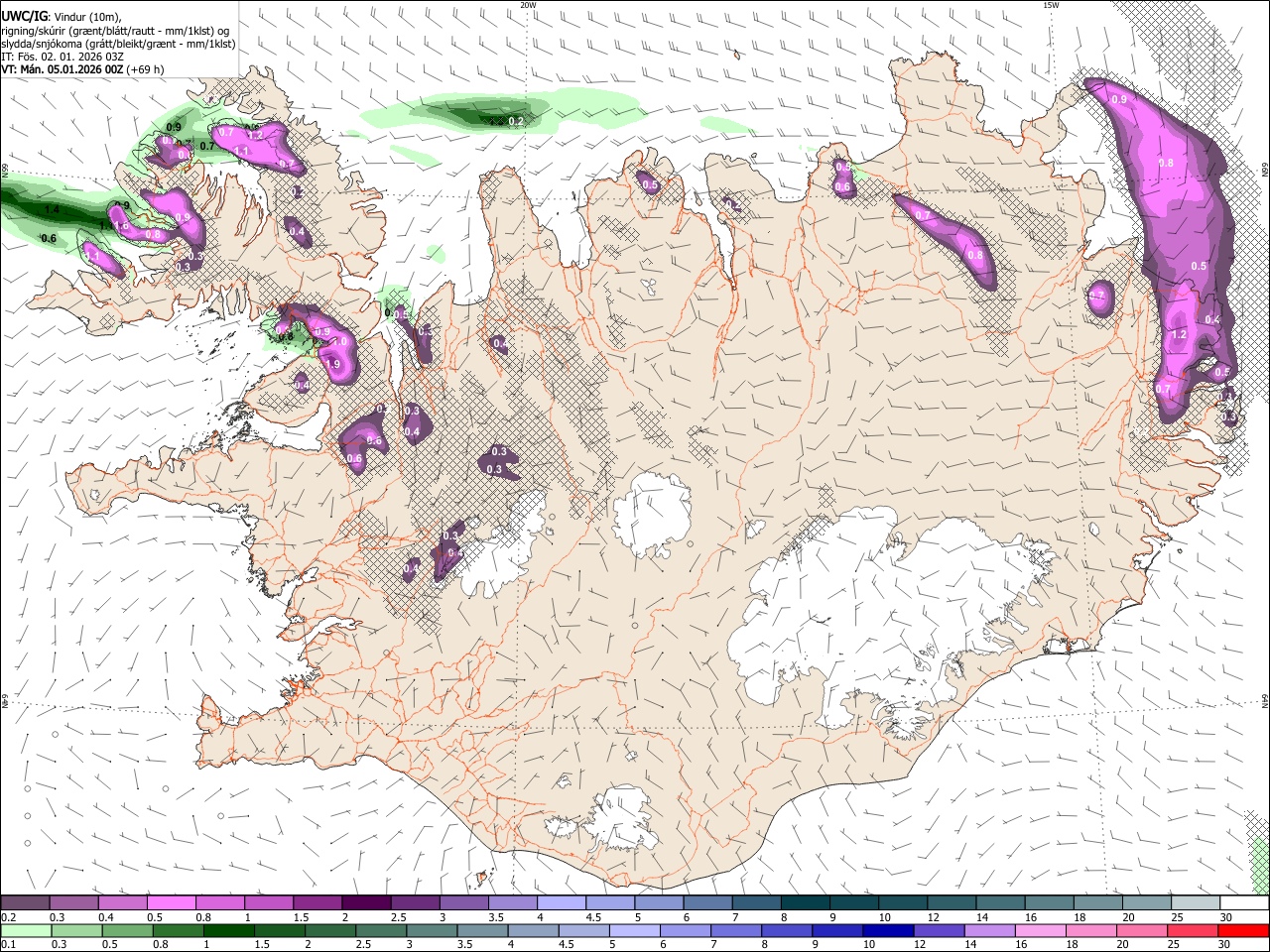Click the 1.9 precipitation value on the map

pos(332,365)
